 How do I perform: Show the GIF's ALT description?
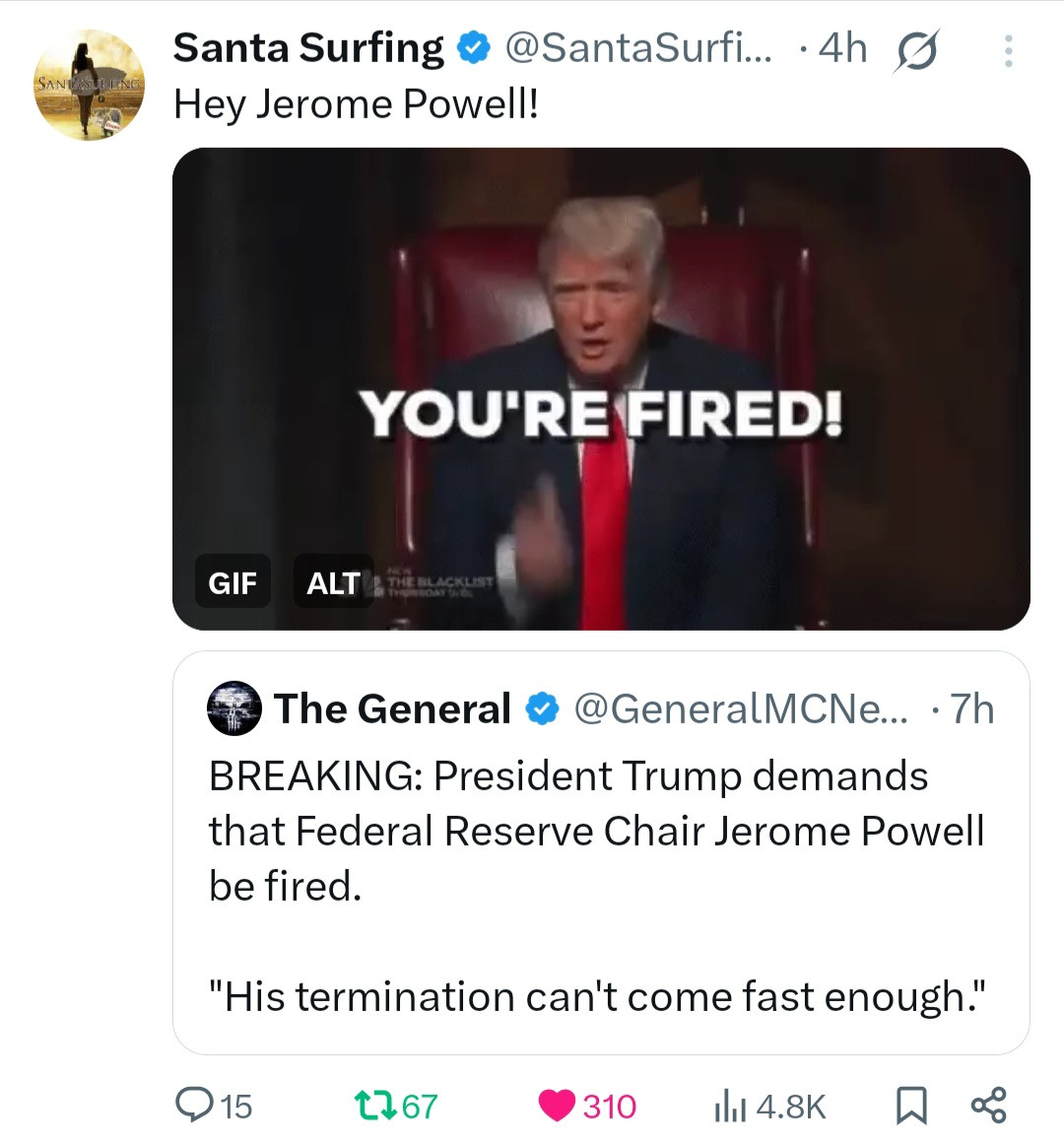click(333, 582)
